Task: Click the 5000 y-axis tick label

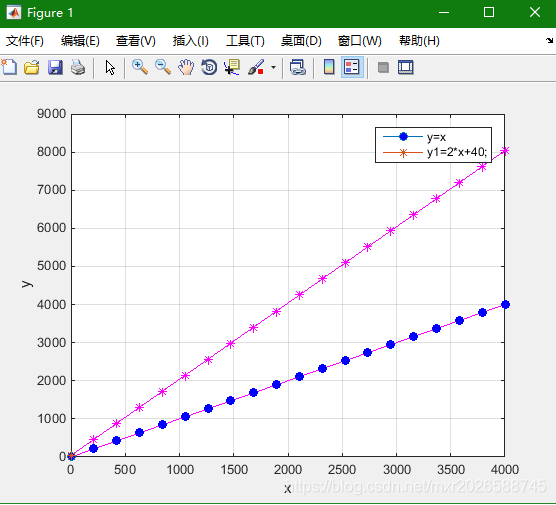Action: coord(51,266)
